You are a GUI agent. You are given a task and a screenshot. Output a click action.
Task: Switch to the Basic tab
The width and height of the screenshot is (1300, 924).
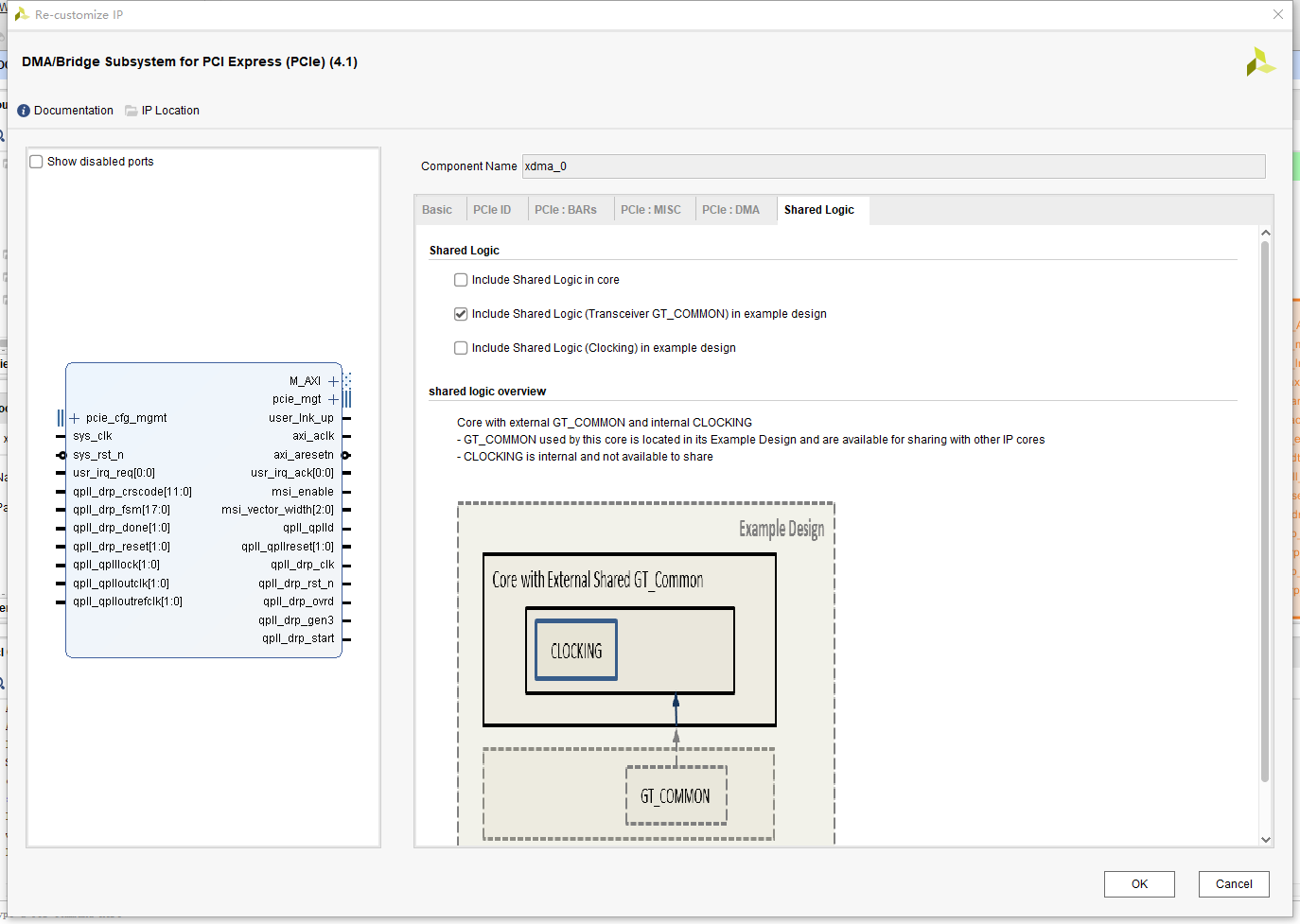[438, 209]
